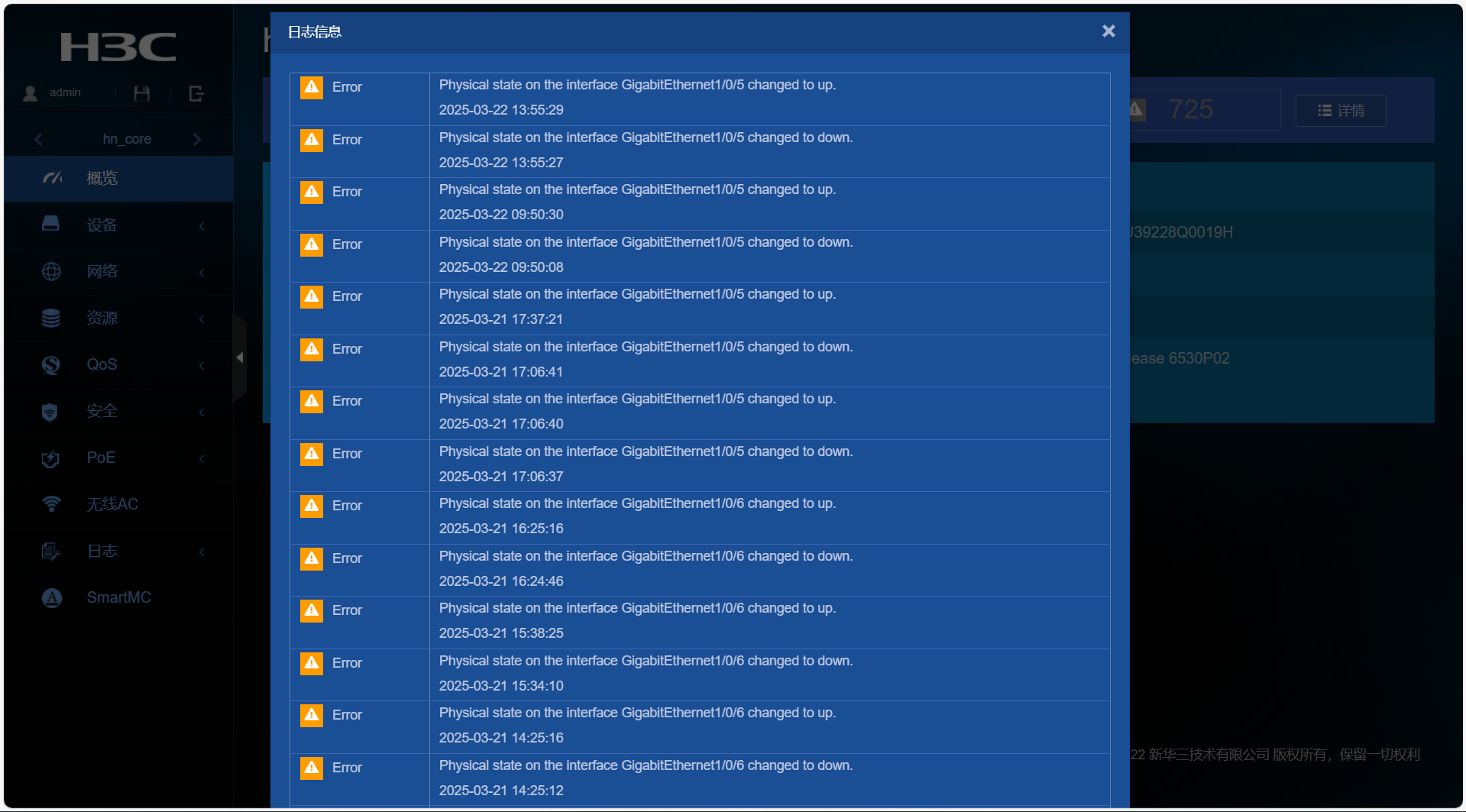Expand 资源 submenu chevron
This screenshot has height=812, width=1466.
click(x=202, y=319)
